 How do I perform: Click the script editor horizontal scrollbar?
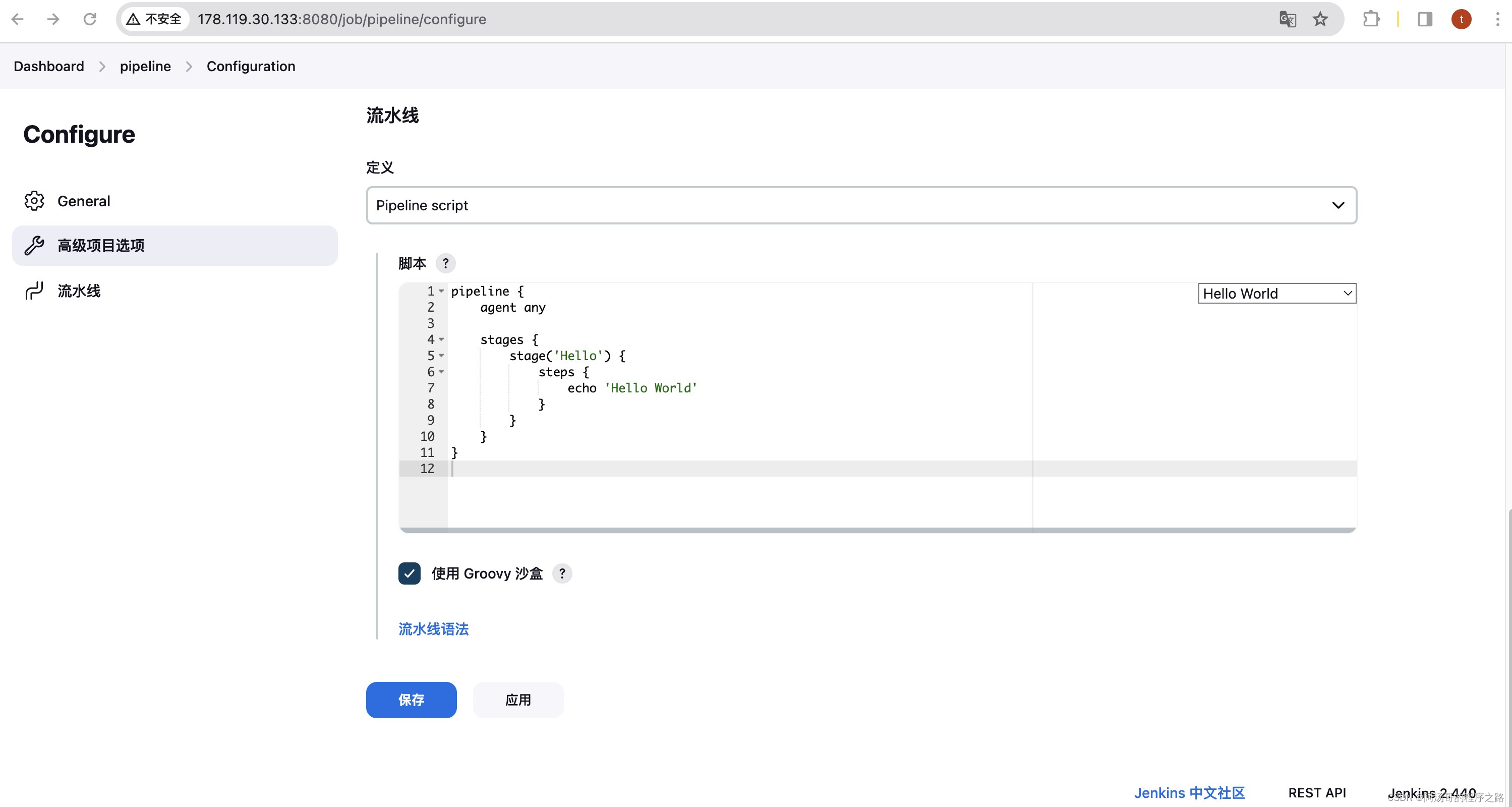pyautogui.click(x=878, y=530)
